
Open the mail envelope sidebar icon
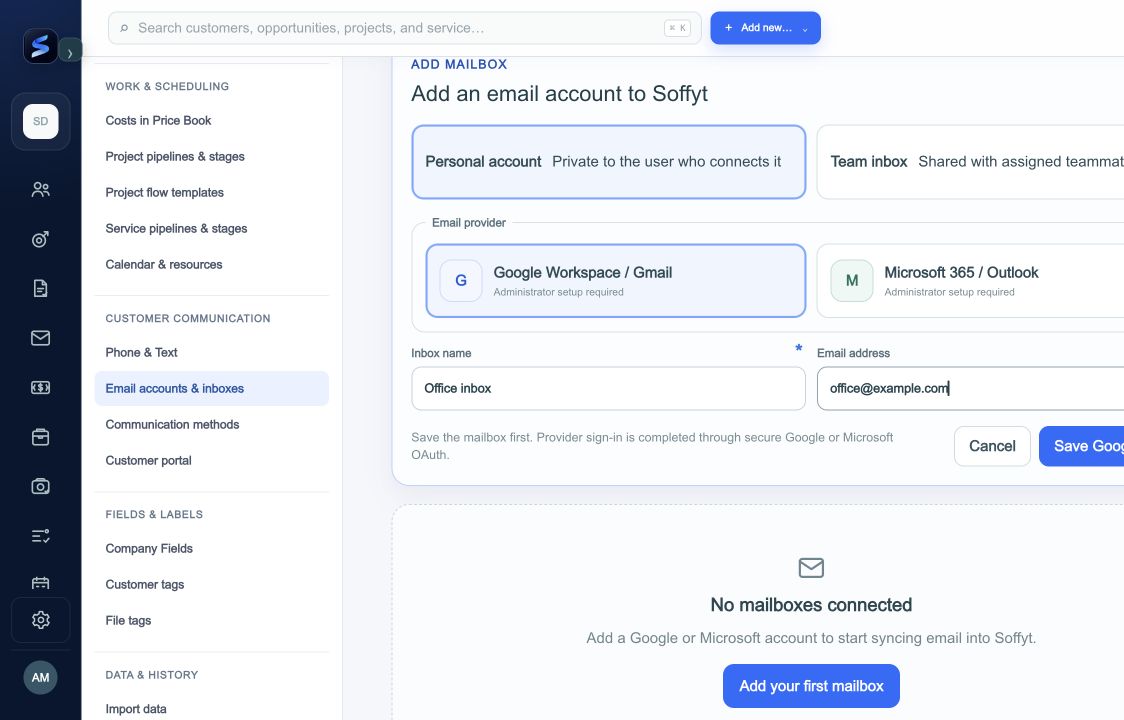pyautogui.click(x=41, y=338)
